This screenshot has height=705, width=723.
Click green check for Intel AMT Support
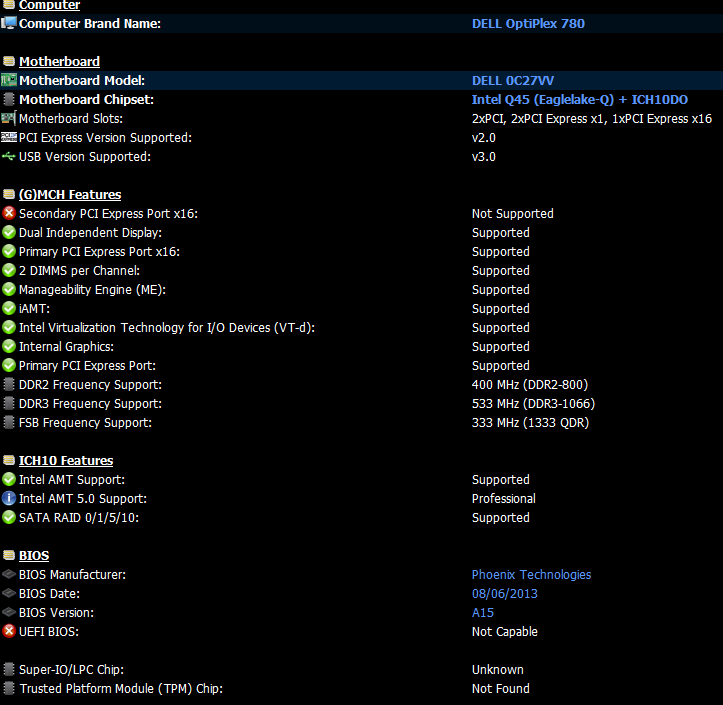[9, 480]
